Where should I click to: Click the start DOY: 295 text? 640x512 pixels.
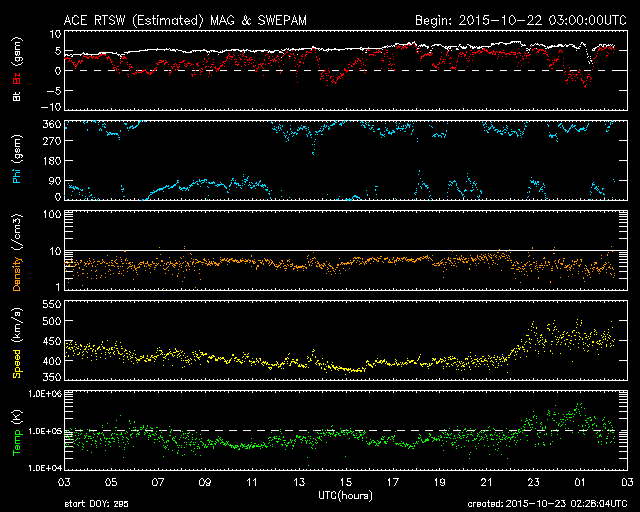pos(95,505)
